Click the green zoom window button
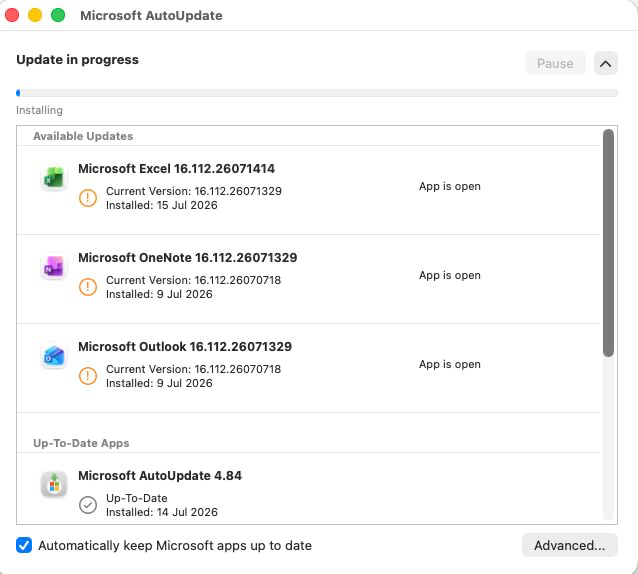 click(58, 15)
